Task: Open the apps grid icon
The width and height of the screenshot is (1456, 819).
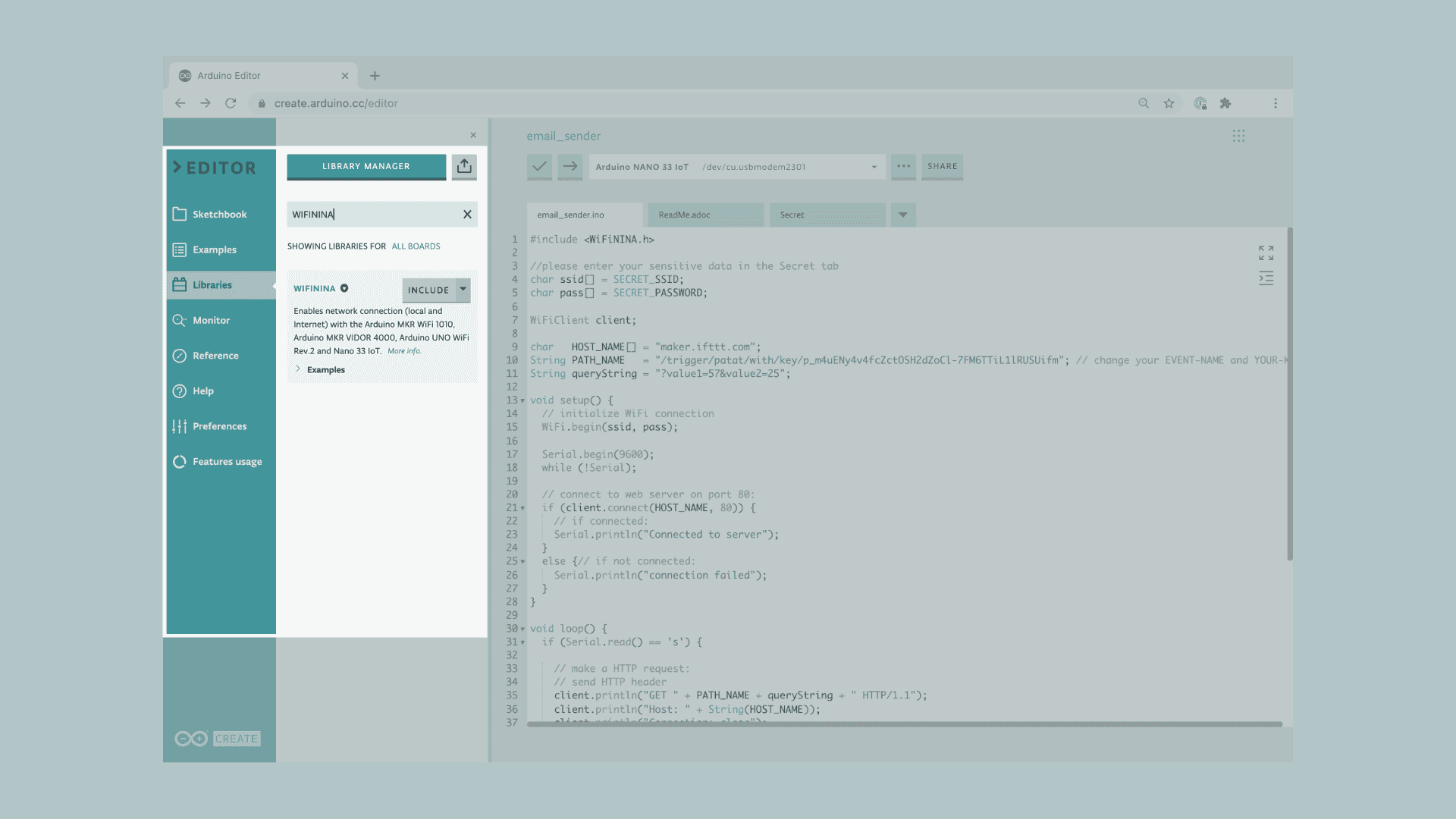Action: coord(1238,136)
